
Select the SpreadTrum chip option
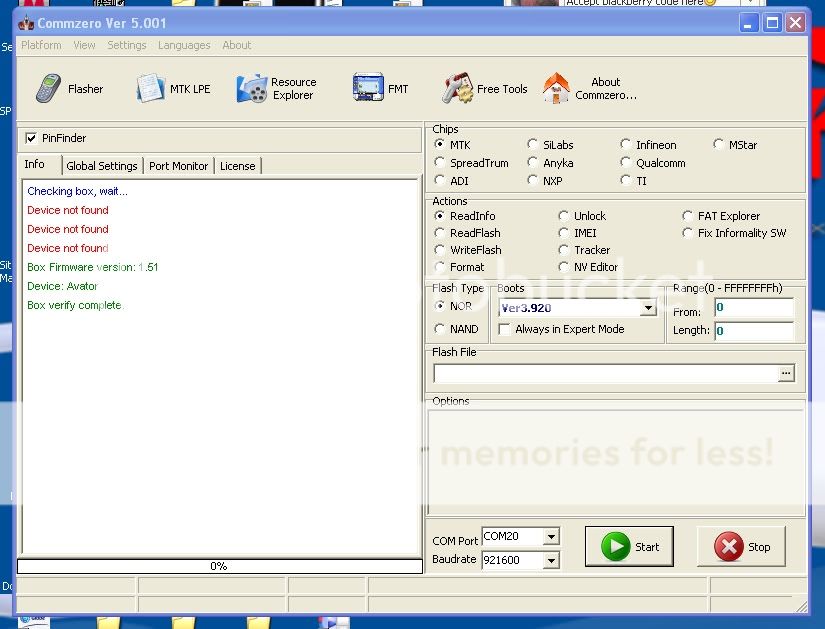(x=441, y=163)
